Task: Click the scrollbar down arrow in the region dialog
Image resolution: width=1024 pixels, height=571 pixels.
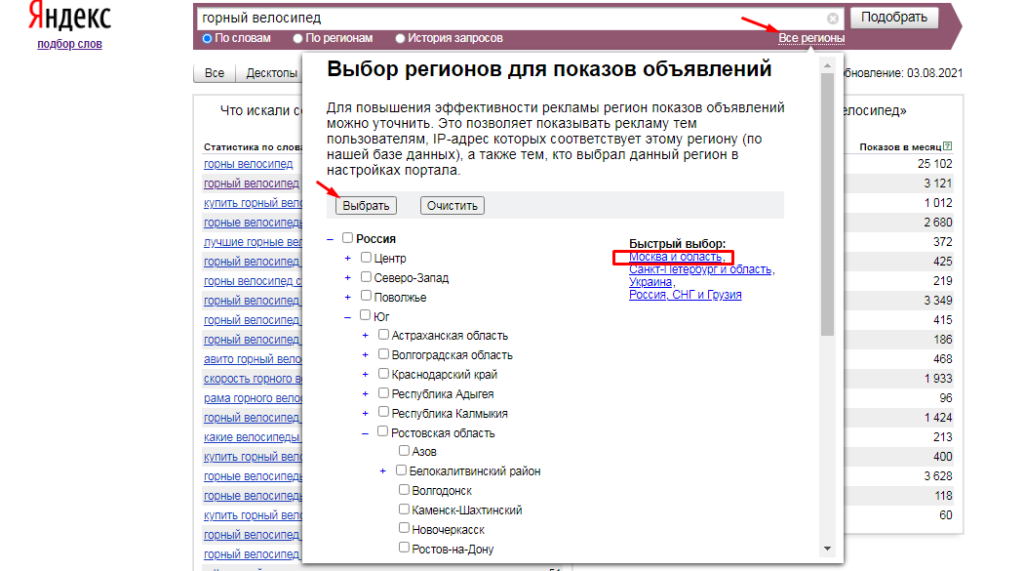Action: (827, 549)
